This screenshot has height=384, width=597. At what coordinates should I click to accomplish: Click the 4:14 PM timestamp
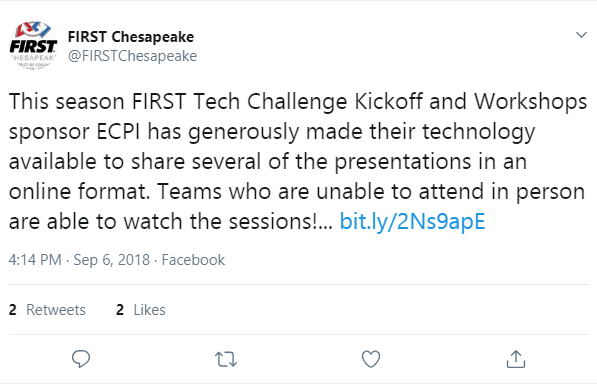pos(35,260)
